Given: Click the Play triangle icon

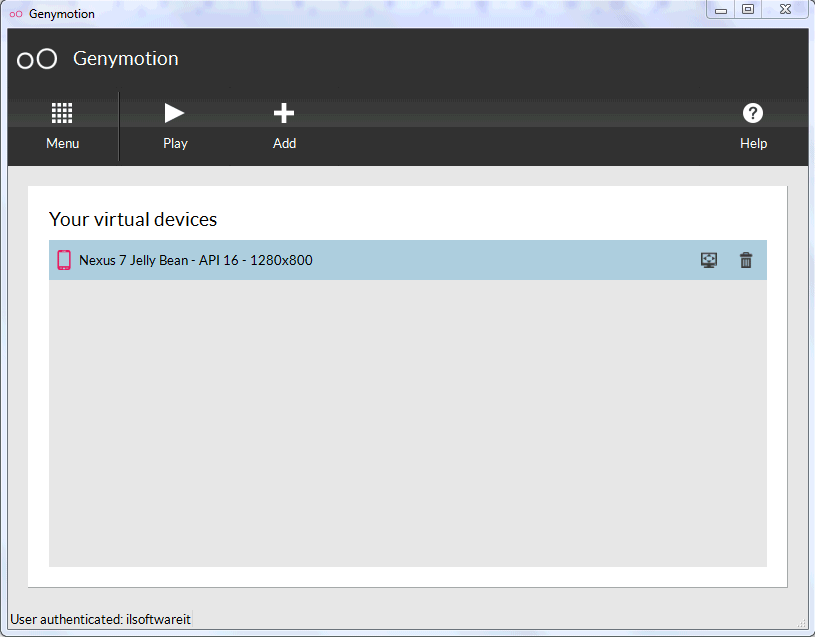Looking at the screenshot, I should coord(174,113).
